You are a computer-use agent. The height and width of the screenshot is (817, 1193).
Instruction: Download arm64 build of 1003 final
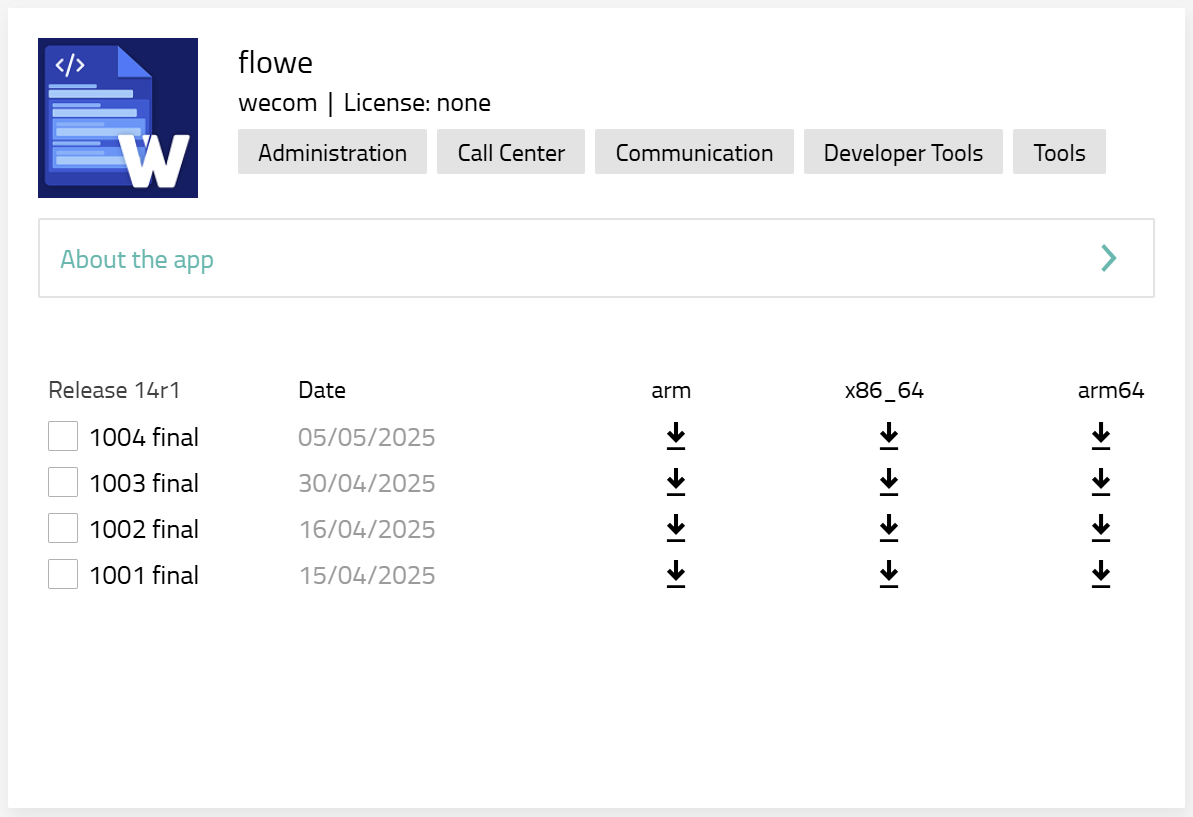point(1101,482)
